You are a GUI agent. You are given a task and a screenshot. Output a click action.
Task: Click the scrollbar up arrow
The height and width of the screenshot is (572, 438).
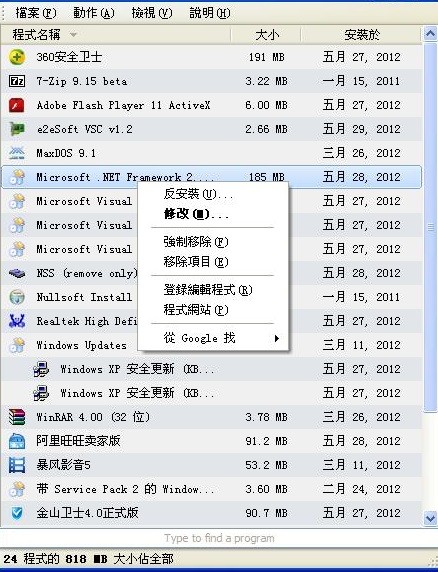click(x=430, y=34)
